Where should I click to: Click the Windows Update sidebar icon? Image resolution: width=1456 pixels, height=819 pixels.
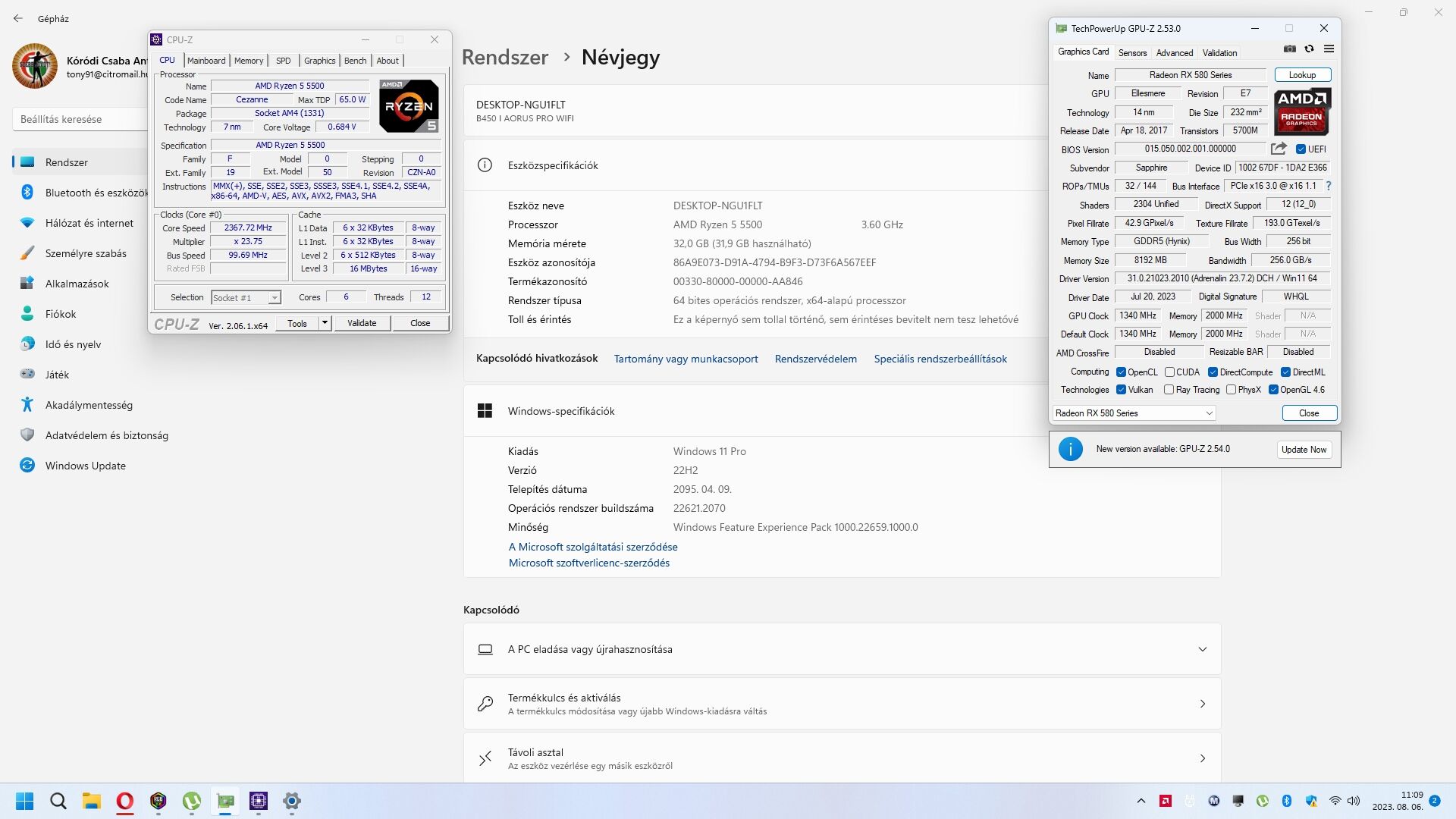pyautogui.click(x=27, y=466)
